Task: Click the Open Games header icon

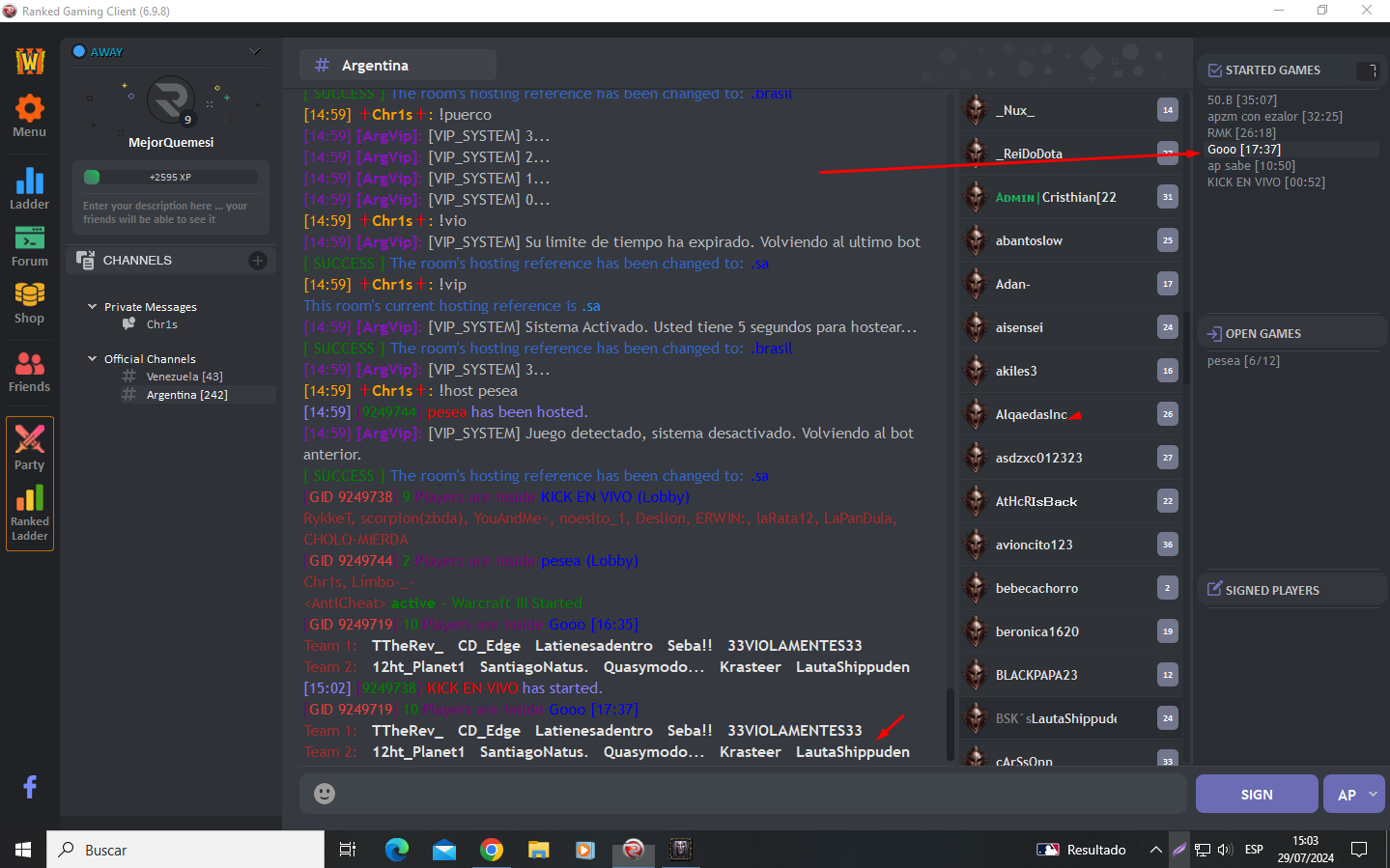Action: pyautogui.click(x=1214, y=333)
